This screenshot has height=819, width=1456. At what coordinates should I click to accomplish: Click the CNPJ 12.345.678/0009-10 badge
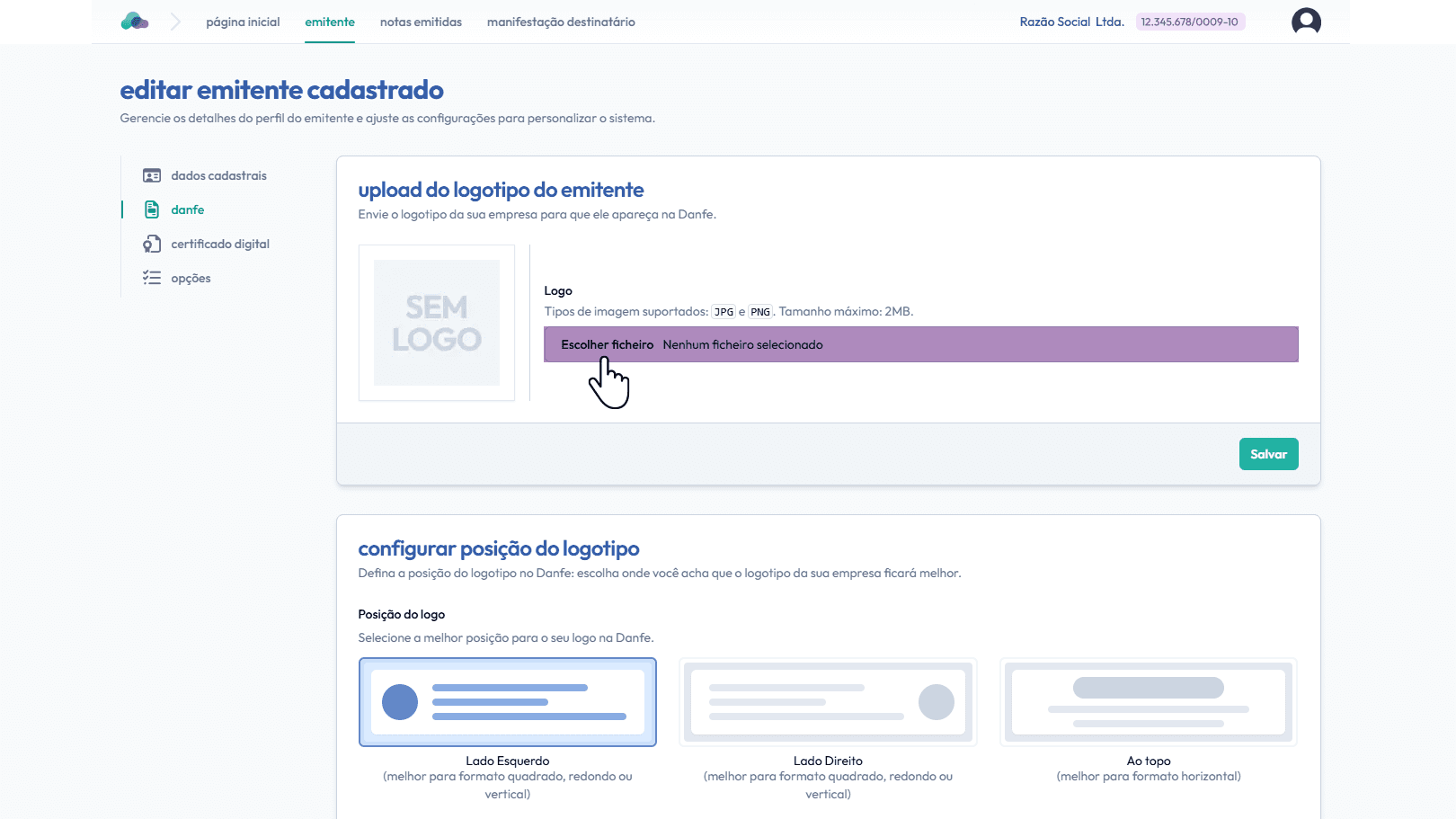coord(1190,22)
